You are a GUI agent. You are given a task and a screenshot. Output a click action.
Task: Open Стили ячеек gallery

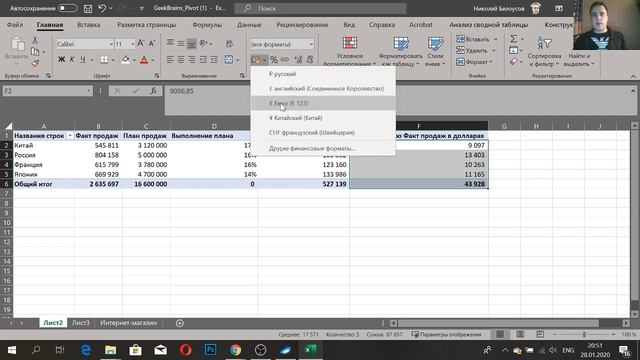click(435, 51)
